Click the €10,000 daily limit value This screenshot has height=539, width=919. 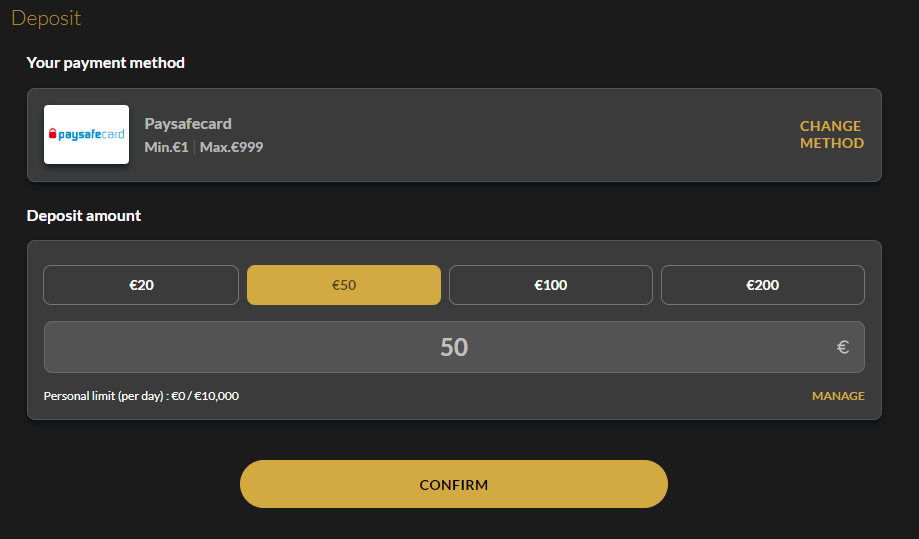point(216,396)
